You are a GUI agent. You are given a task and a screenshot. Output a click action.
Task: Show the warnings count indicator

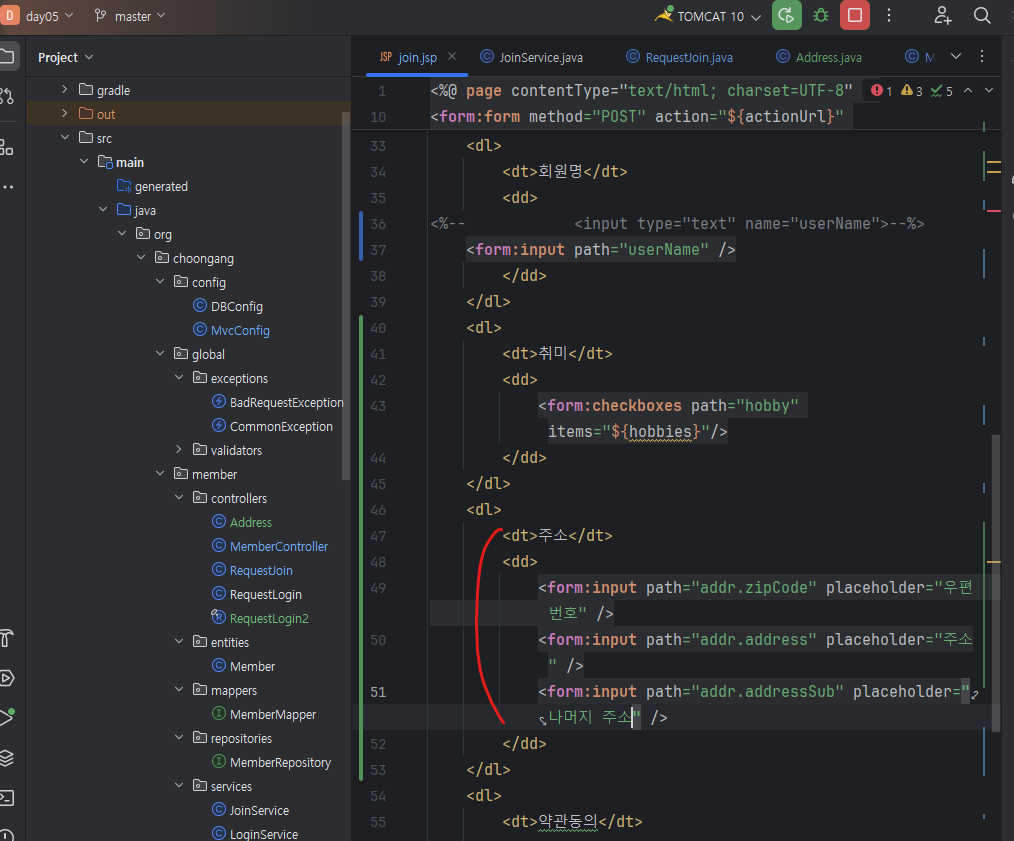(x=912, y=91)
